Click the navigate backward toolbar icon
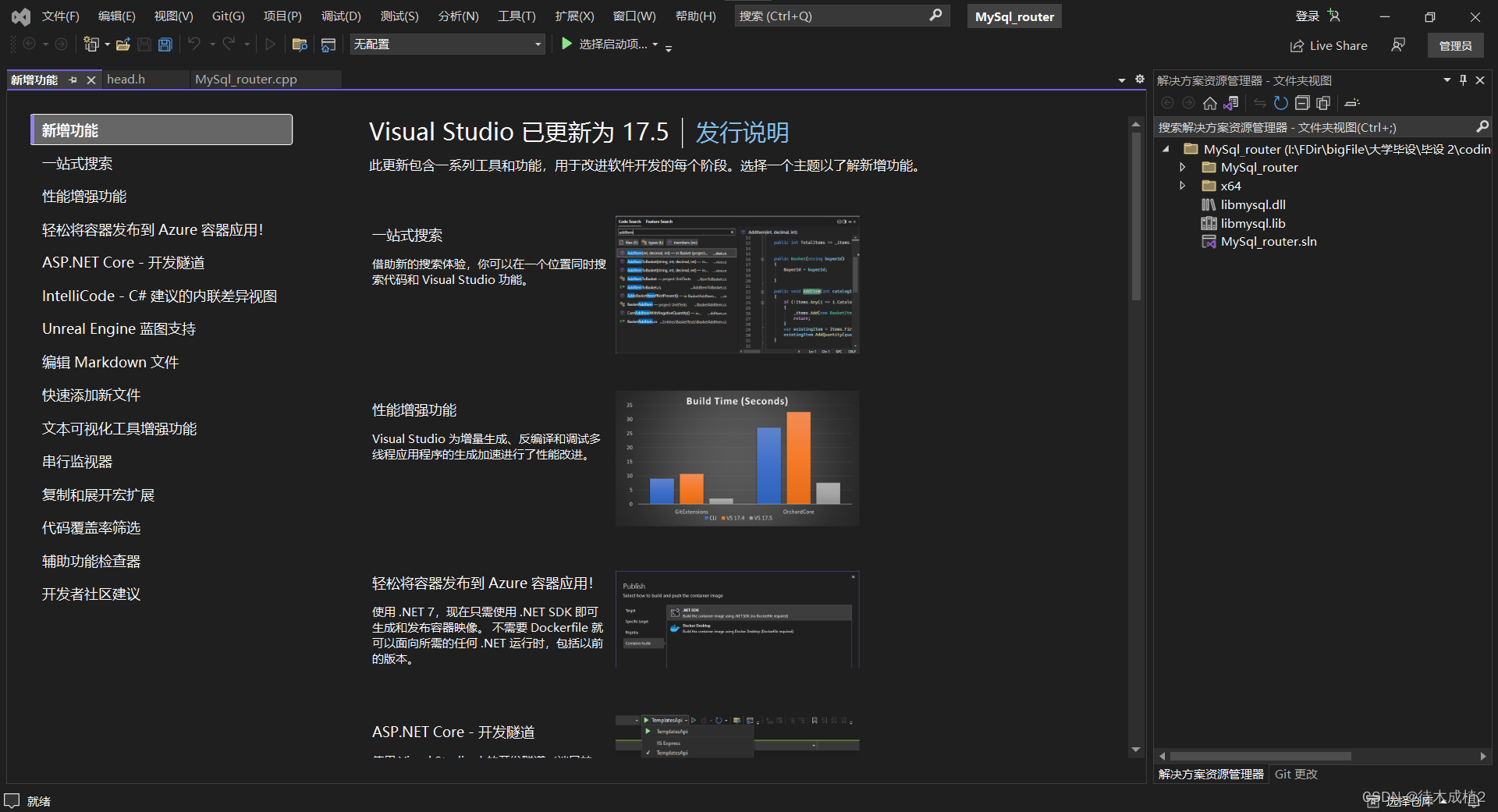This screenshot has height=812, width=1498. (30, 44)
